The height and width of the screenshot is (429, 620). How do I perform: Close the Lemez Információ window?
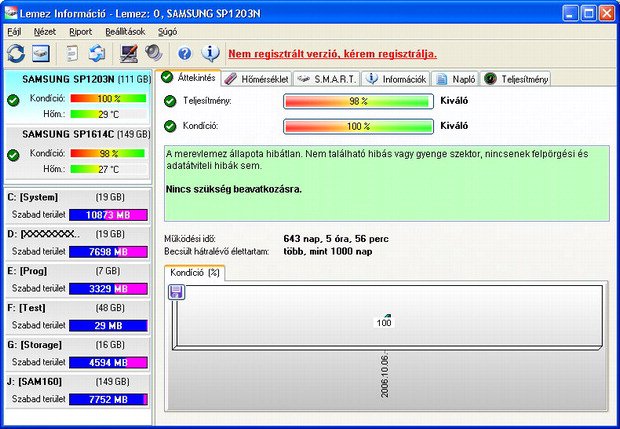606,13
